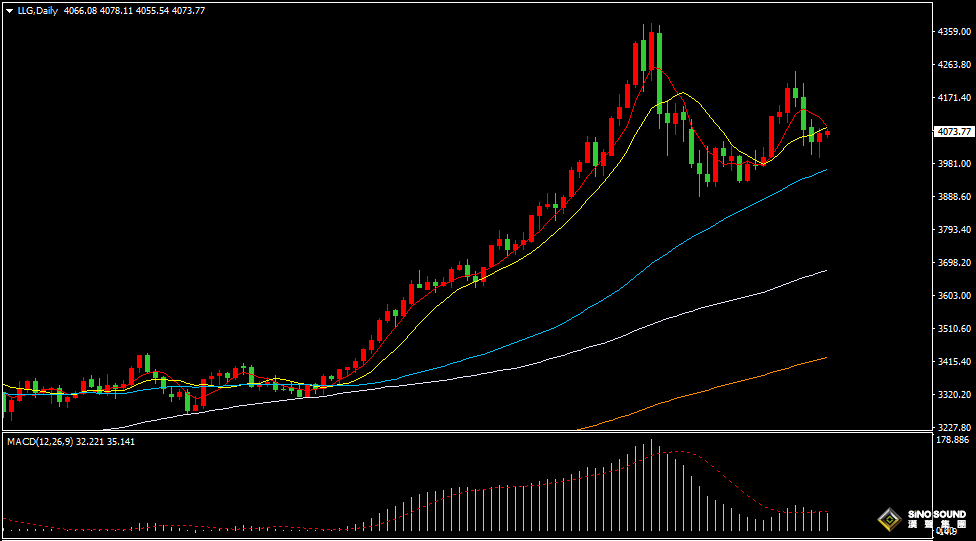The image size is (976, 541).
Task: Click the tallest MACD histogram bar
Action: [x=651, y=485]
